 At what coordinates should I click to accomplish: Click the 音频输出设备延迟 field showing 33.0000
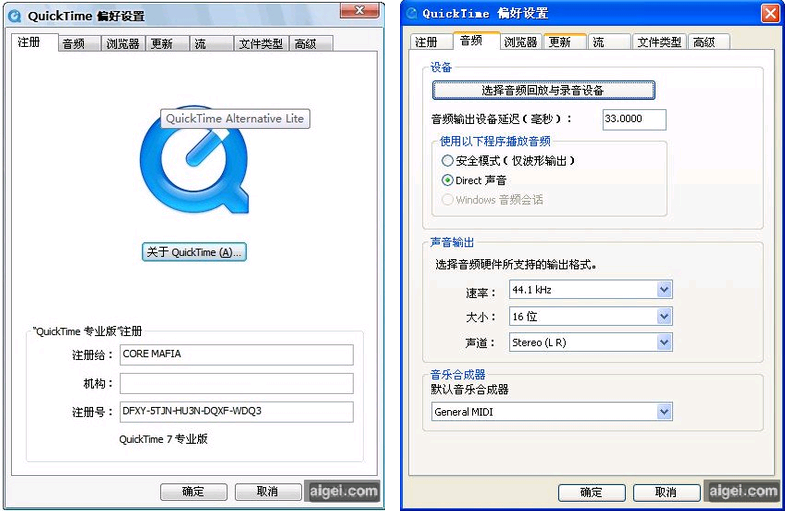point(634,119)
